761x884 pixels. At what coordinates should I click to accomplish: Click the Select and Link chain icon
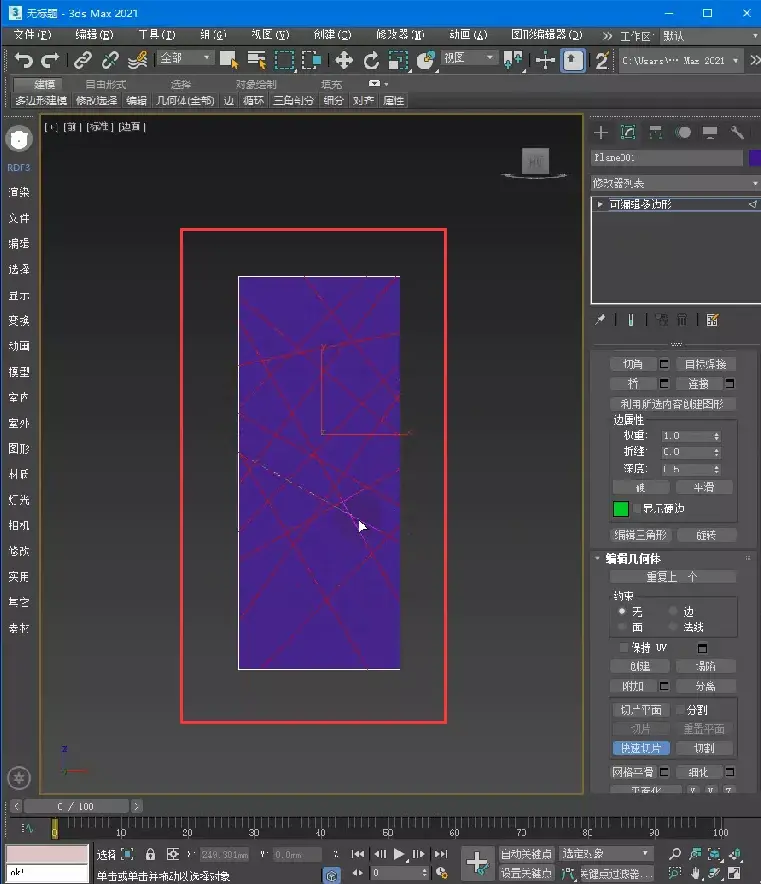tap(83, 61)
